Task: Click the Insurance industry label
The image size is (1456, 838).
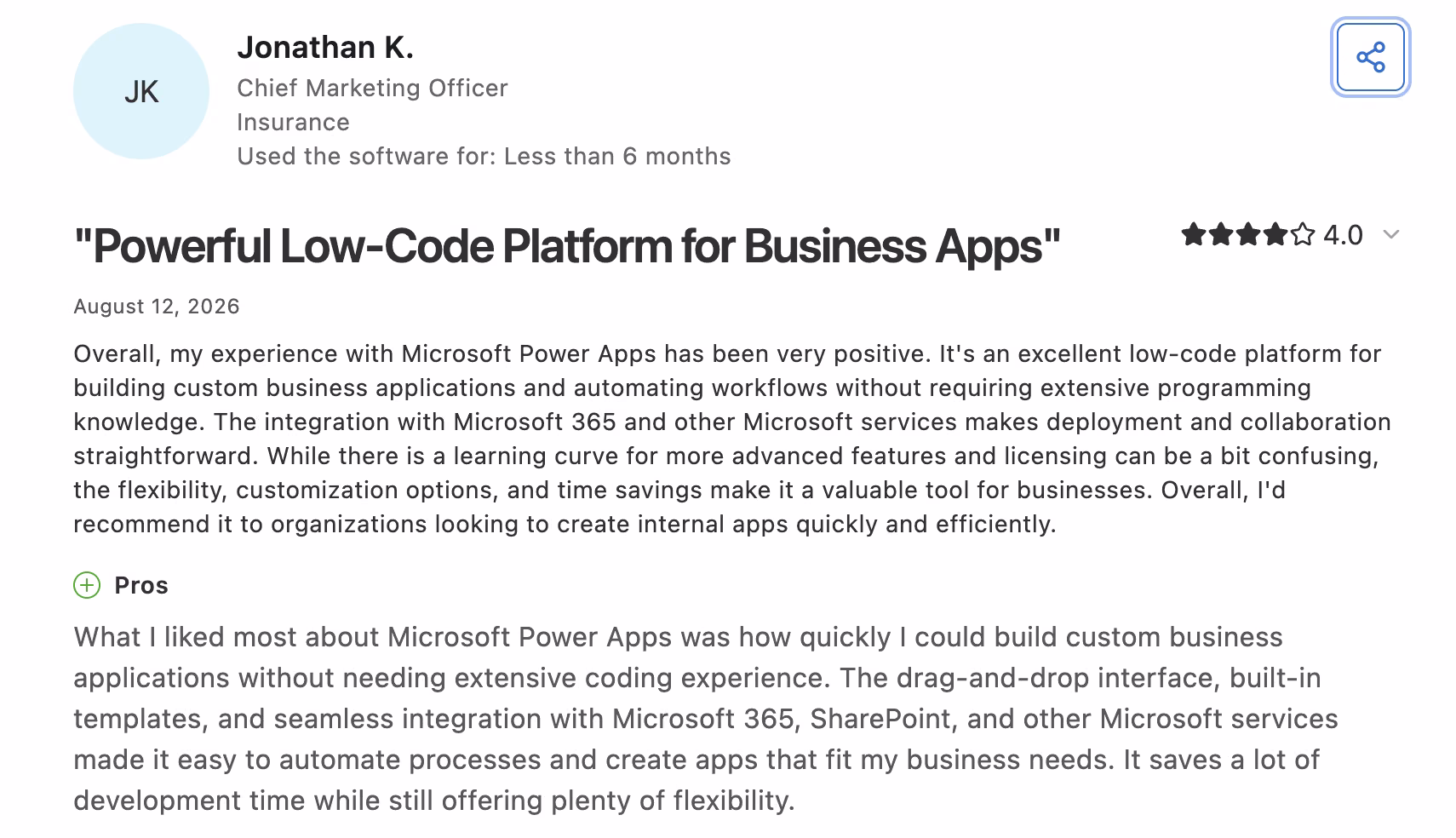Action: pyautogui.click(x=293, y=122)
